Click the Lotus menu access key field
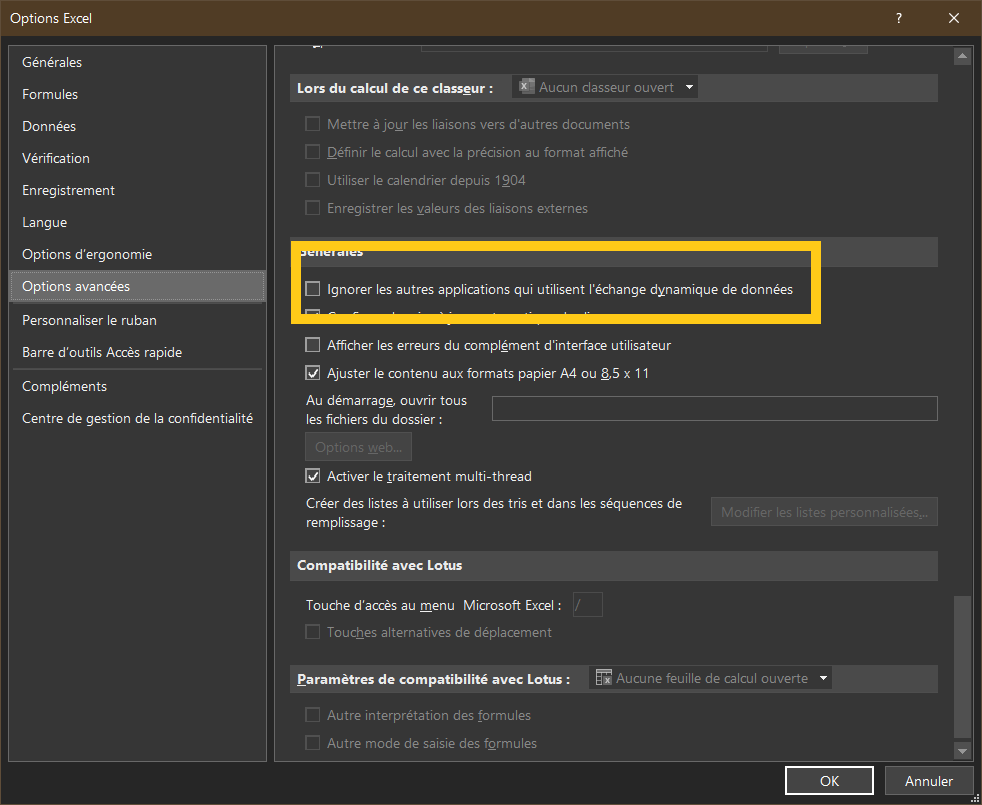This screenshot has width=982, height=805. pos(588,605)
